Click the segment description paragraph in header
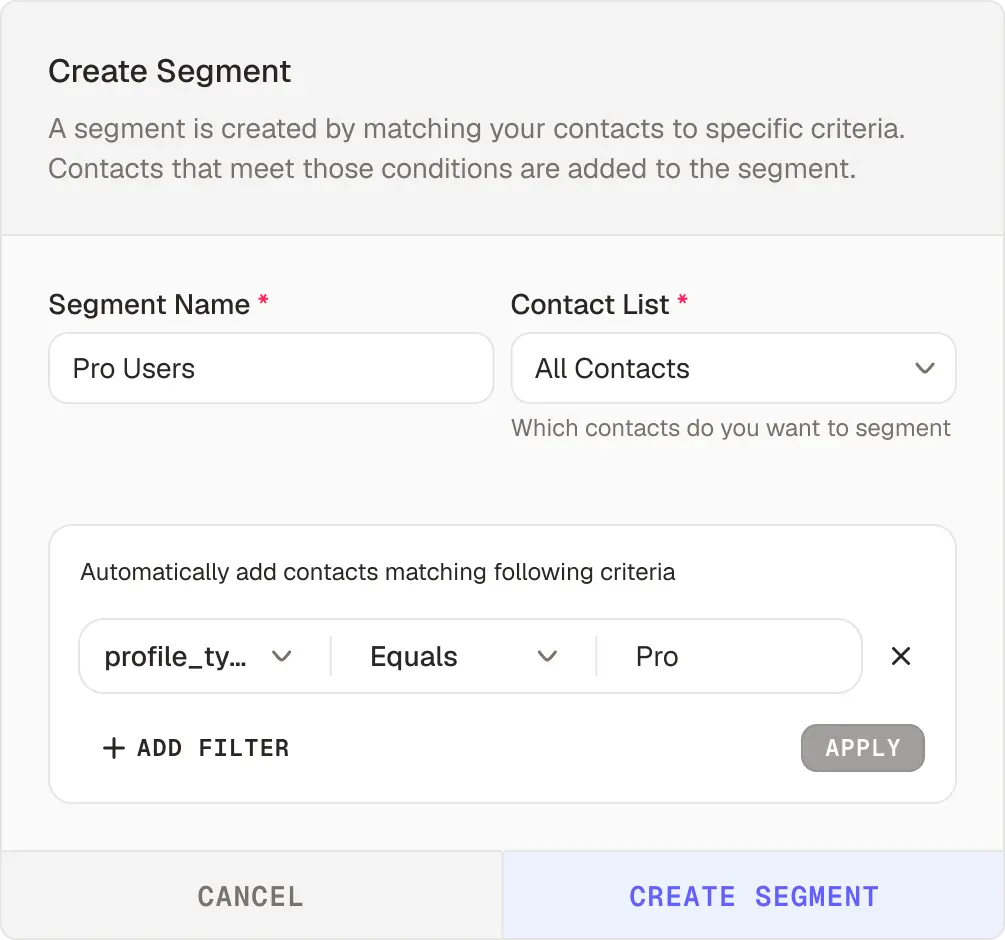The height and width of the screenshot is (940, 1005). click(477, 149)
